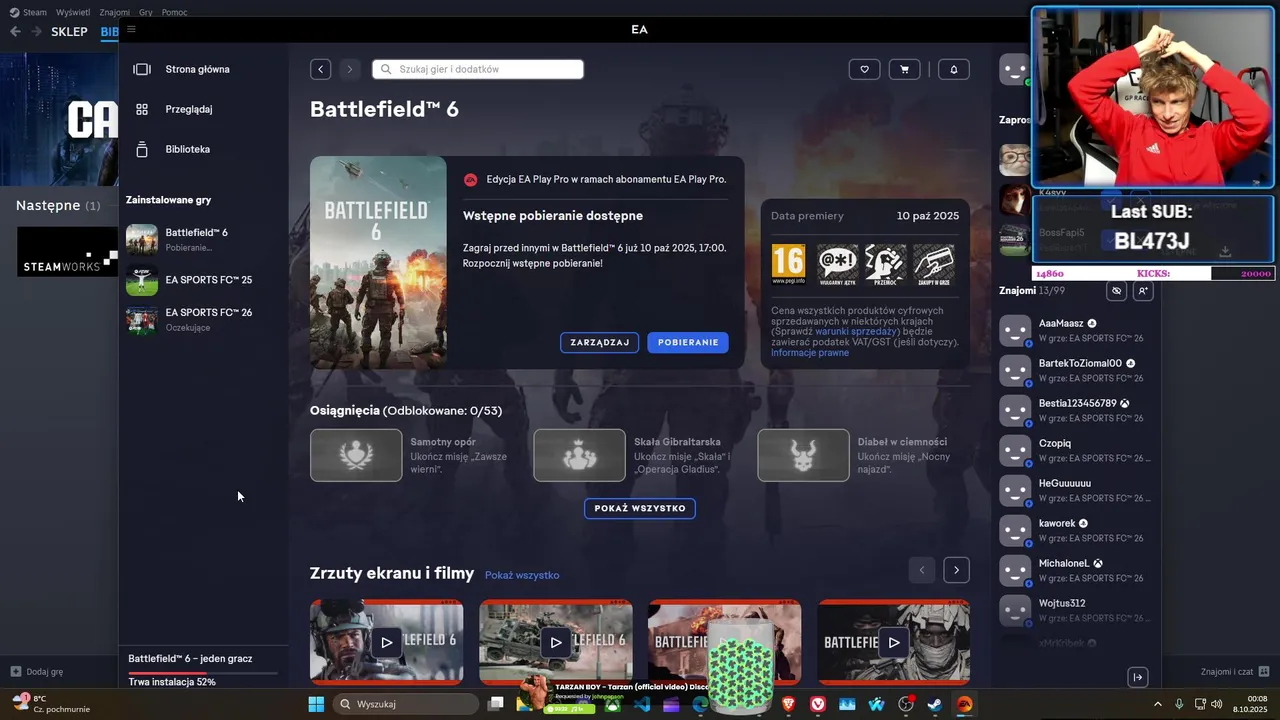Open Znajomi i czat in Steam
This screenshot has width=1280, height=720.
[1235, 672]
